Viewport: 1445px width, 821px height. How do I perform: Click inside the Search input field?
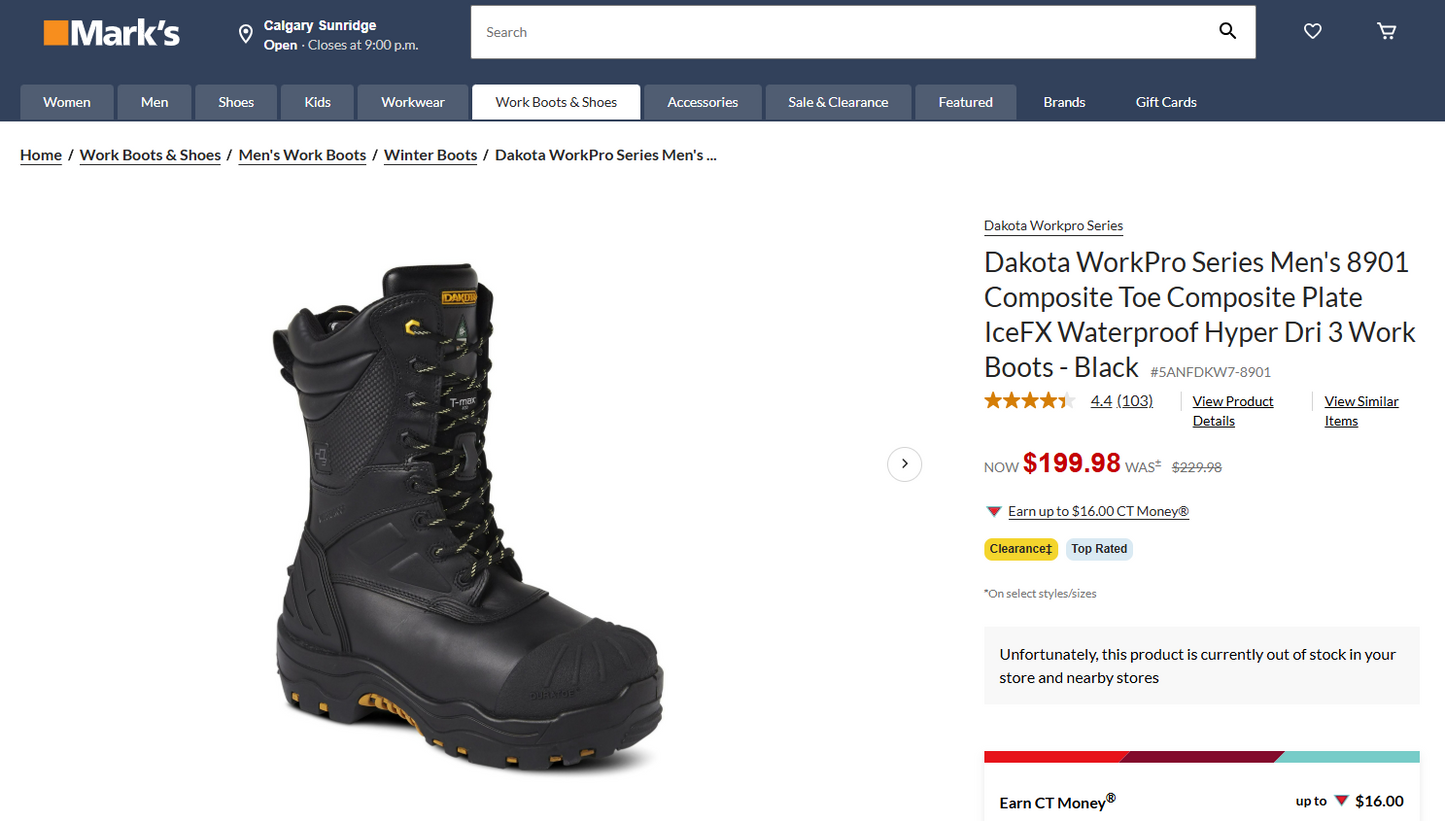[800, 31]
